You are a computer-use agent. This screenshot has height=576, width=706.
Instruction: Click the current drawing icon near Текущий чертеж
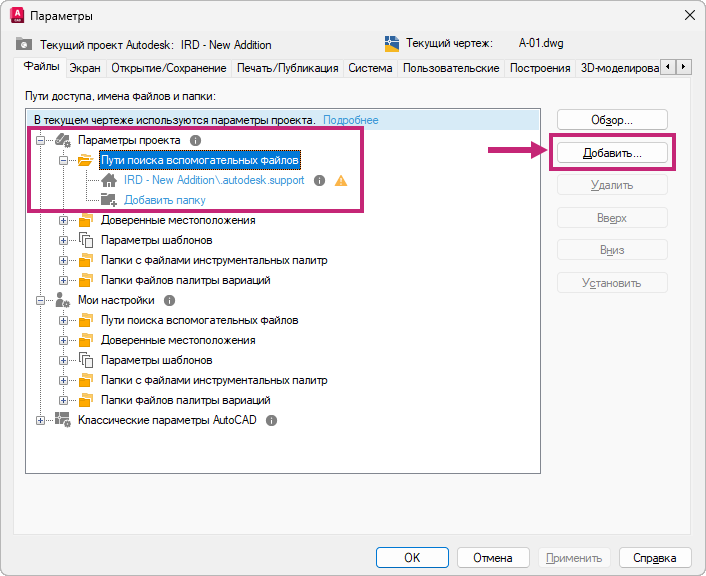[x=392, y=44]
